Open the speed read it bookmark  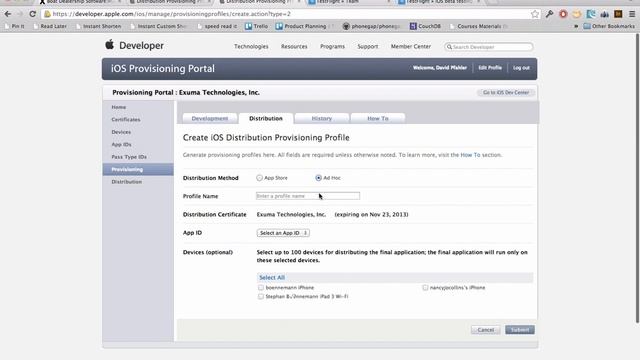(217, 26)
